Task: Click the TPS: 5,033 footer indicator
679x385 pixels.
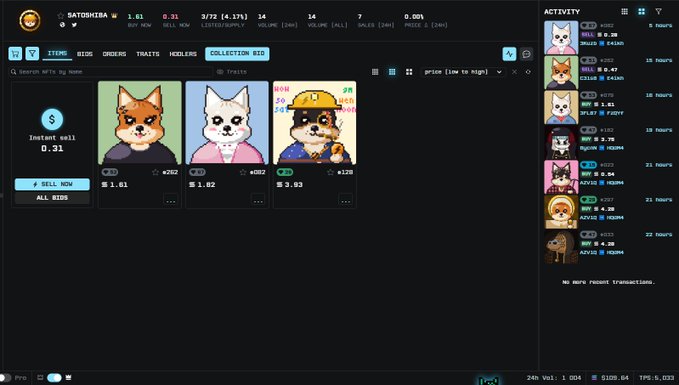Action: (x=656, y=378)
